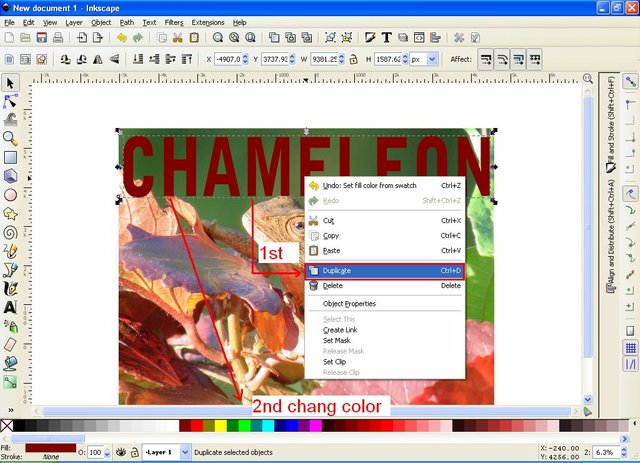640x463 pixels.
Task: Toggle the enable snapping button
Action: click(x=631, y=82)
